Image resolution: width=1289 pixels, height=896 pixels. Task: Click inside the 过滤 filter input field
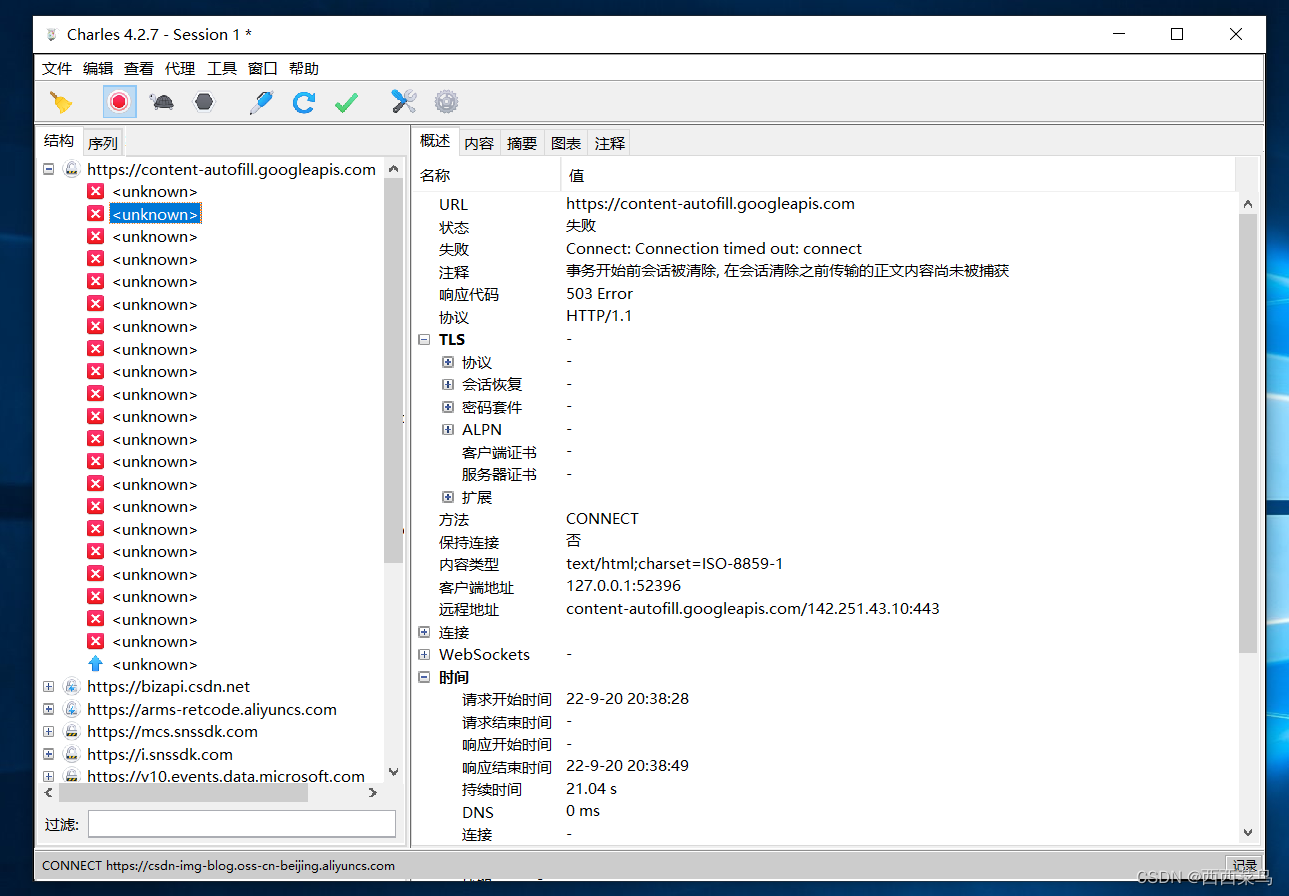point(241,823)
